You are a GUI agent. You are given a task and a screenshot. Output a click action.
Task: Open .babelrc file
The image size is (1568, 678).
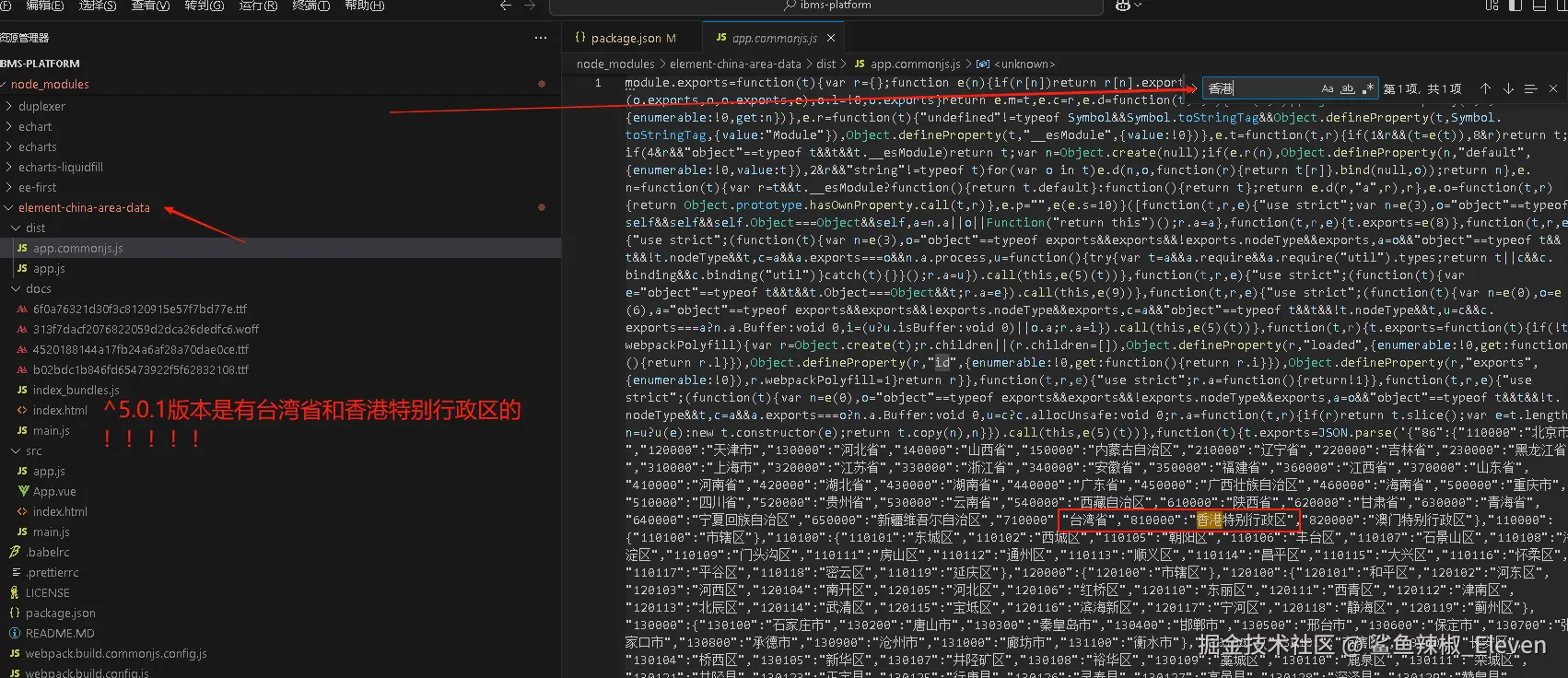[x=280, y=552]
